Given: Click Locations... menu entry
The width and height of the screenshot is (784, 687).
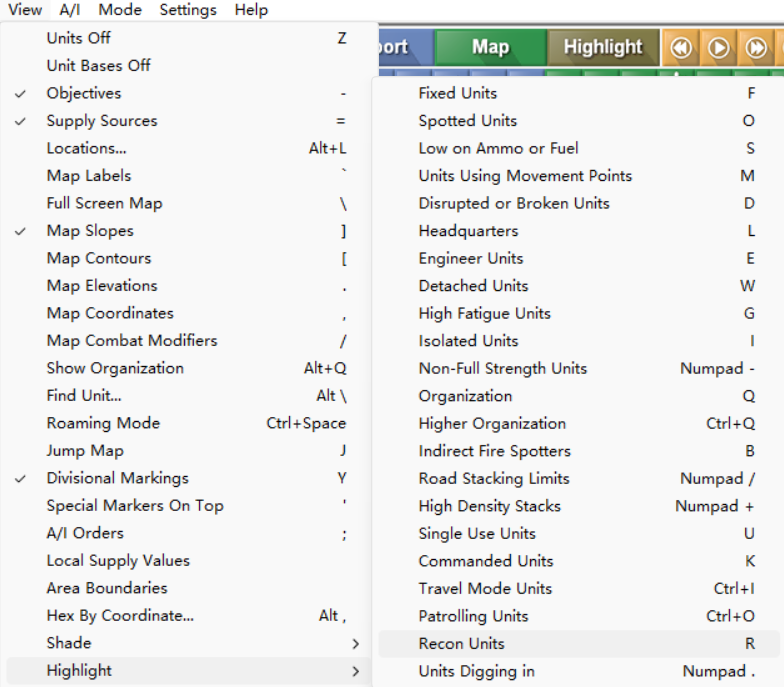Looking at the screenshot, I should coord(86,148).
